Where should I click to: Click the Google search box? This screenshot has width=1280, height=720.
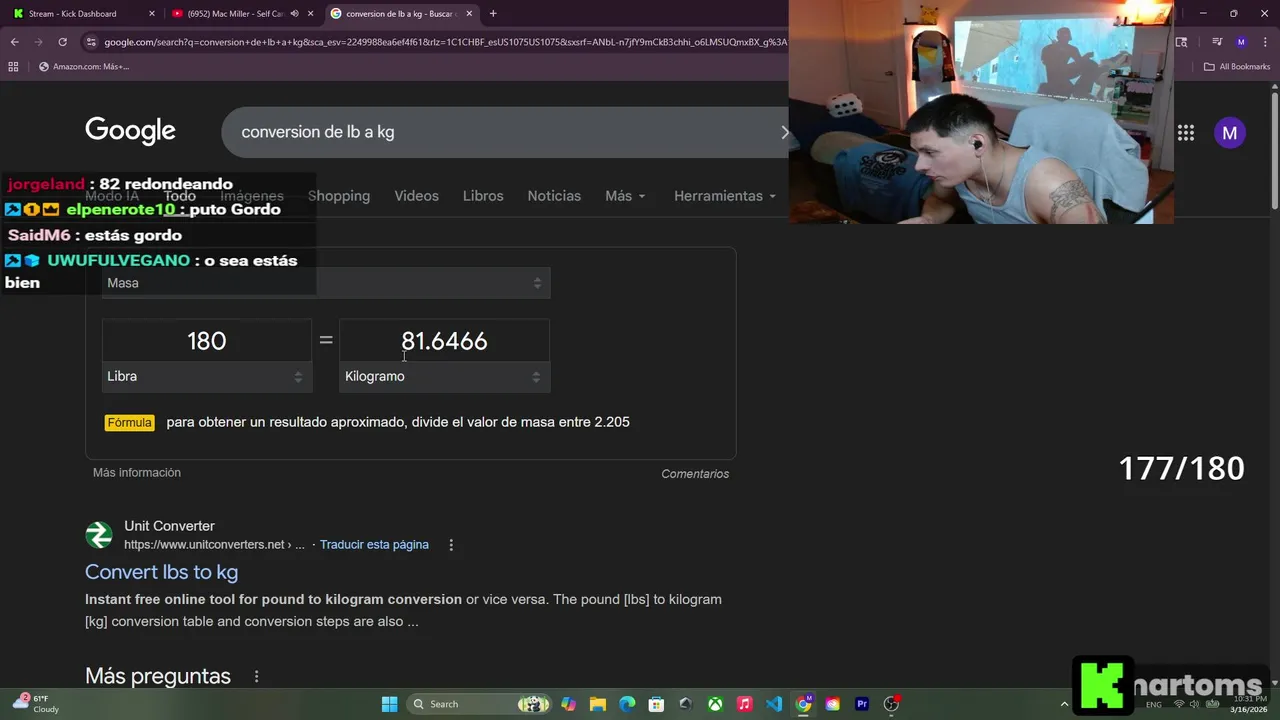pos(505,132)
